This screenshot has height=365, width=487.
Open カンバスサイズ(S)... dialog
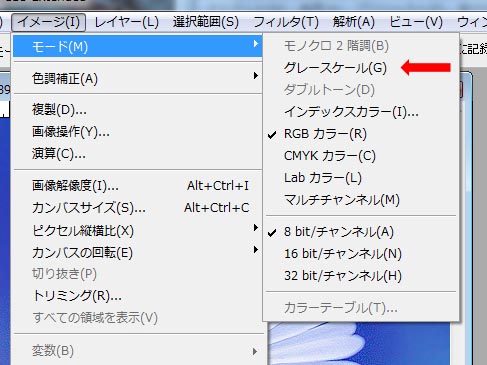(x=137, y=208)
